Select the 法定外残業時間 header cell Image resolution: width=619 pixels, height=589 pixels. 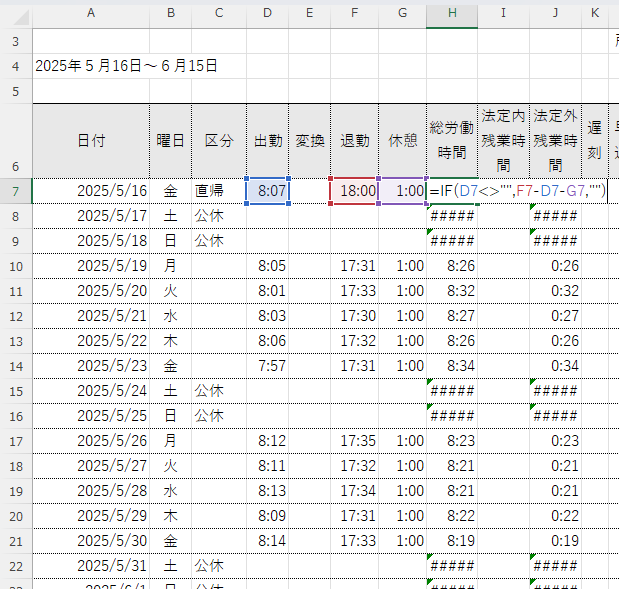[554, 140]
